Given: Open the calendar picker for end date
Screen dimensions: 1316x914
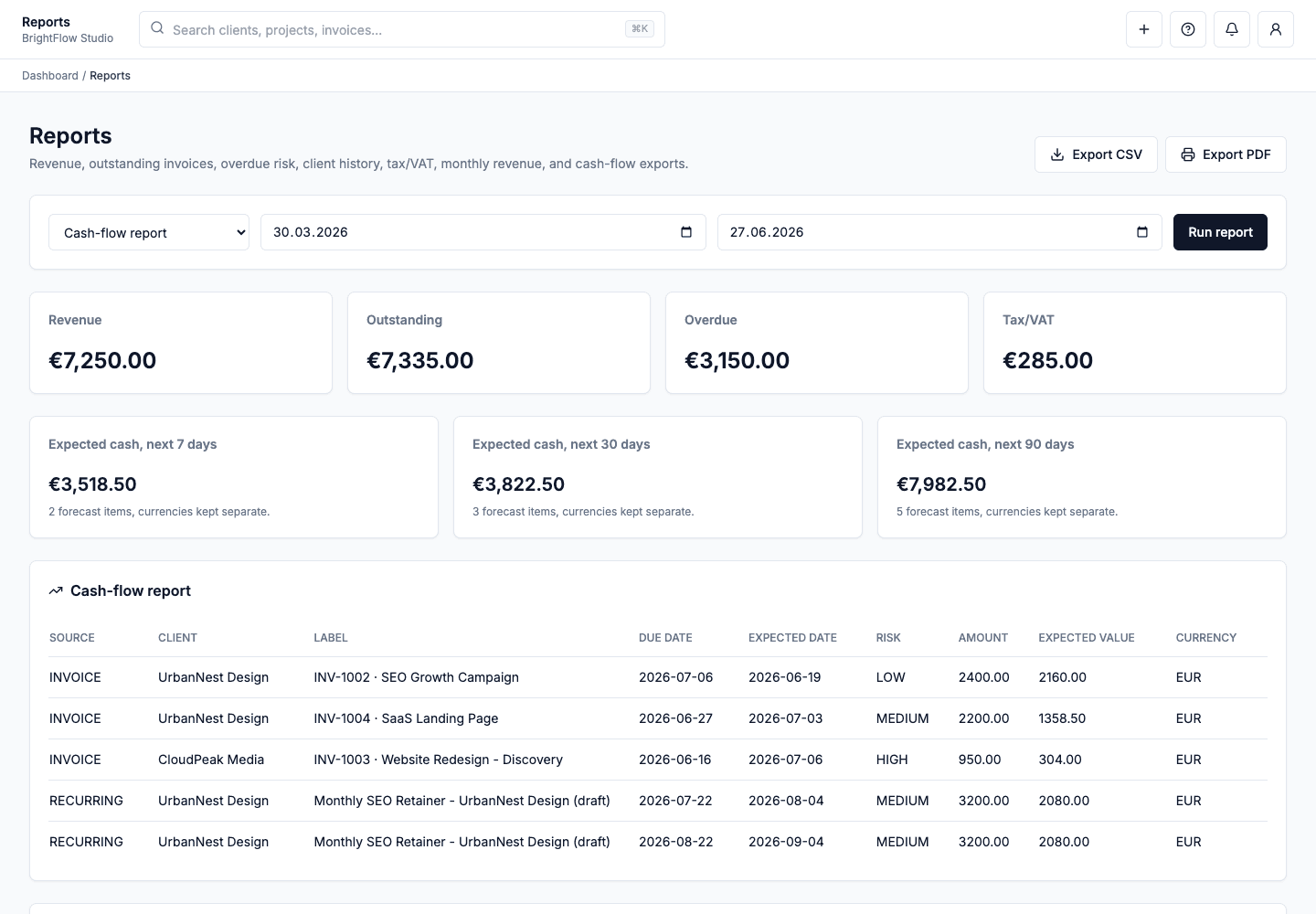Looking at the screenshot, I should pyautogui.click(x=1142, y=232).
